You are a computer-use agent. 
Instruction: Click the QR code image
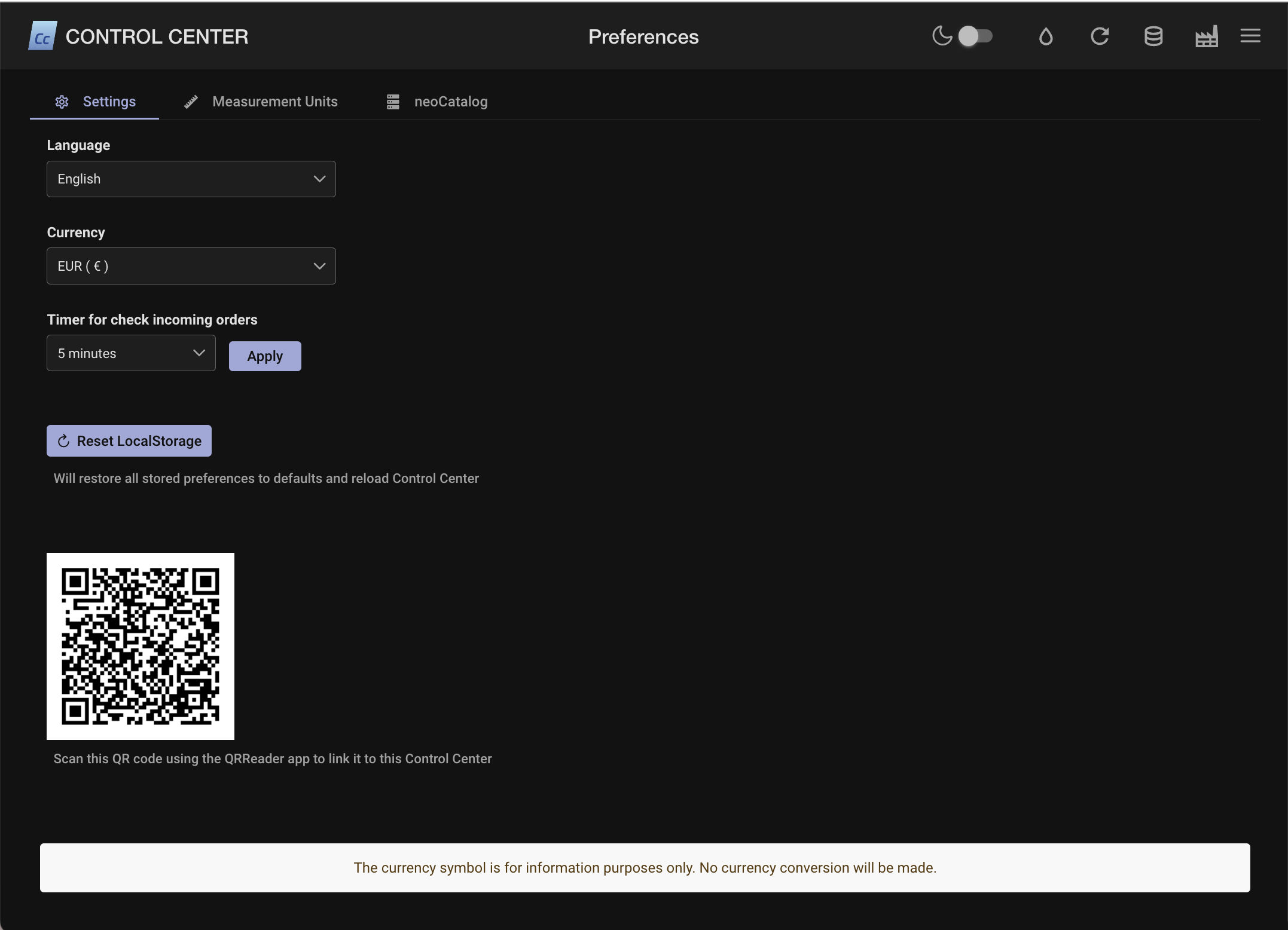pyautogui.click(x=141, y=646)
